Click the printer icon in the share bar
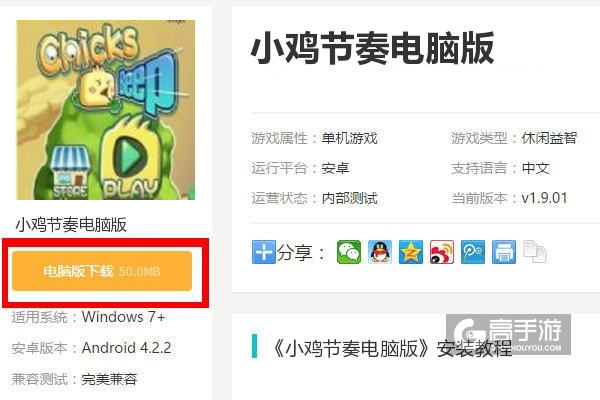This screenshot has width=600, height=400. (504, 252)
